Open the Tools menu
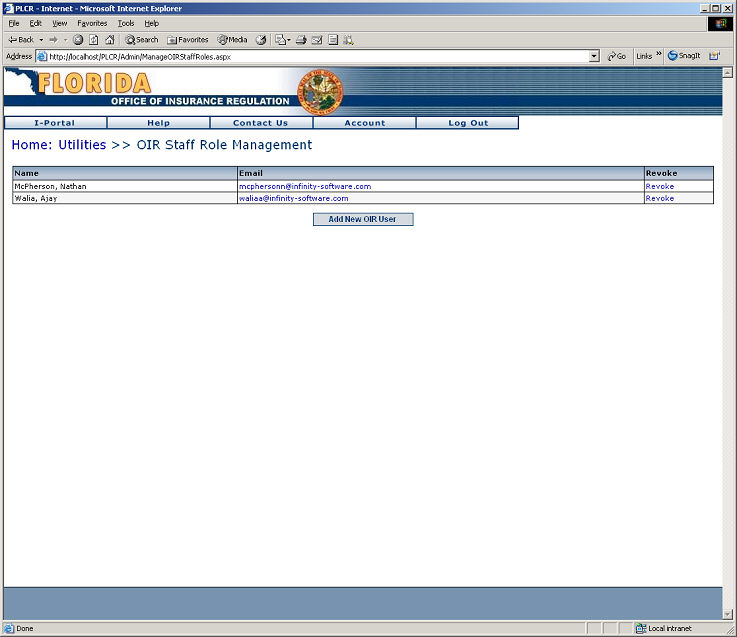 click(x=125, y=23)
